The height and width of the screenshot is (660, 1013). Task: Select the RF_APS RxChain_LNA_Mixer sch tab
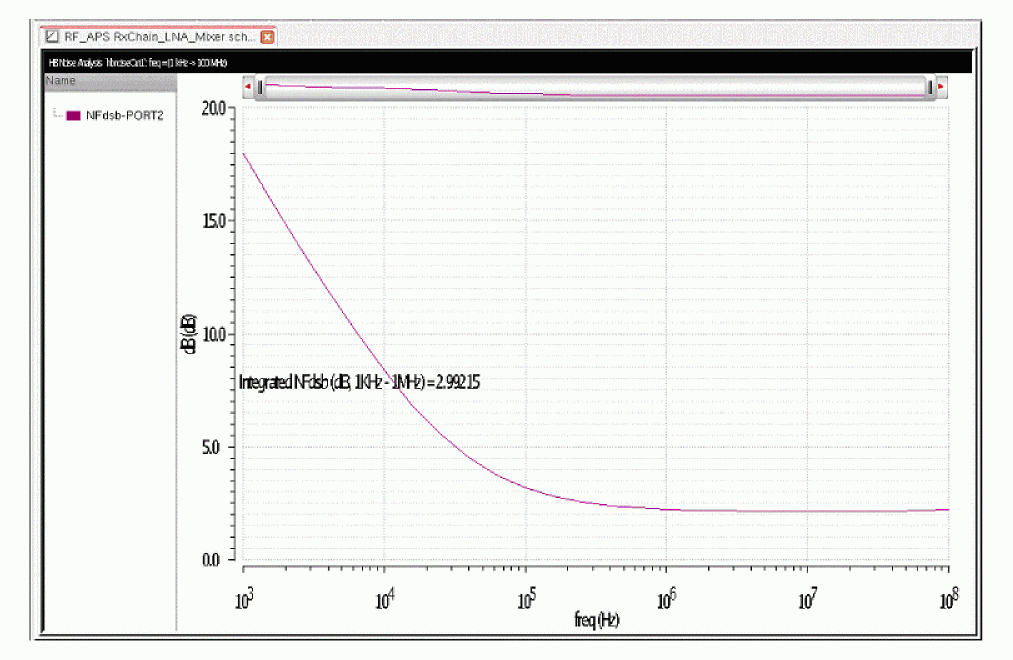tap(160, 37)
